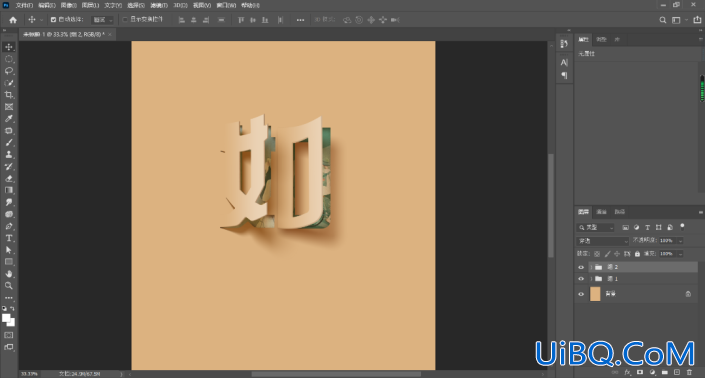Open the Image menu
The image size is (705, 378).
pos(68,5)
